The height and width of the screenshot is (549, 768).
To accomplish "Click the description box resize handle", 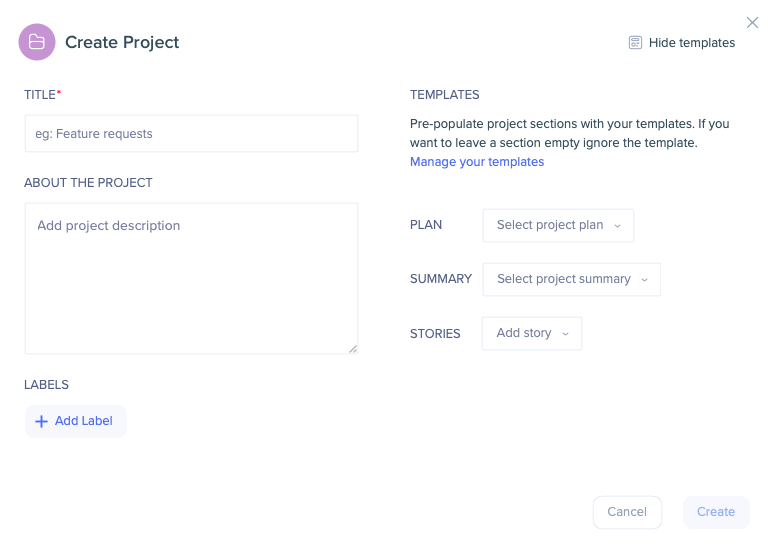I will click(353, 349).
